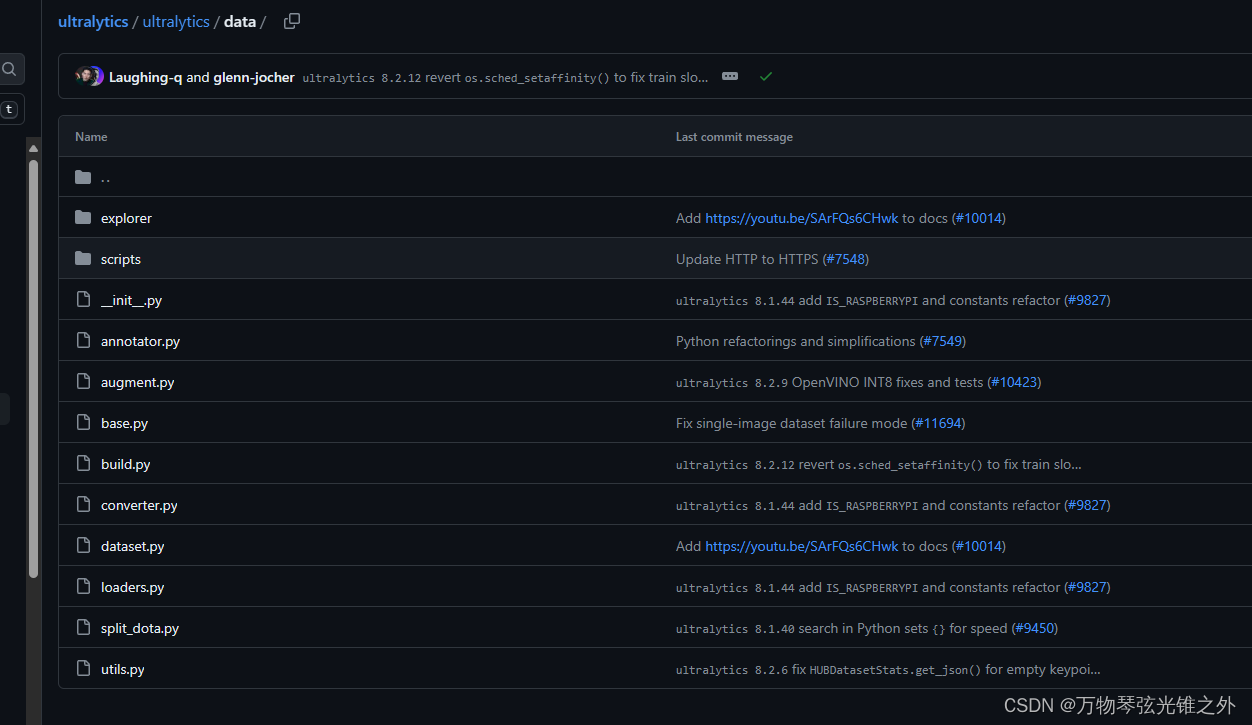Open pull request #9827 in __init__.py row
This screenshot has height=725, width=1252.
pyautogui.click(x=1088, y=300)
